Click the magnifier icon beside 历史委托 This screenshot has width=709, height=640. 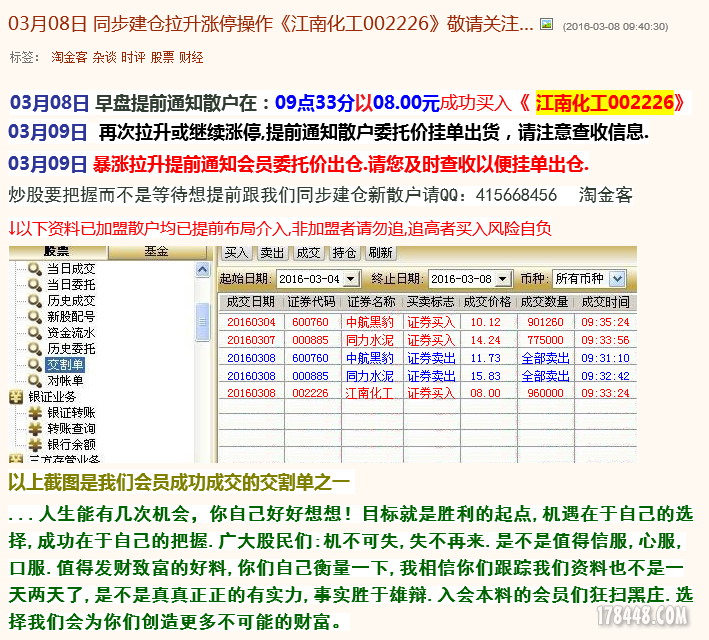pyautogui.click(x=35, y=348)
